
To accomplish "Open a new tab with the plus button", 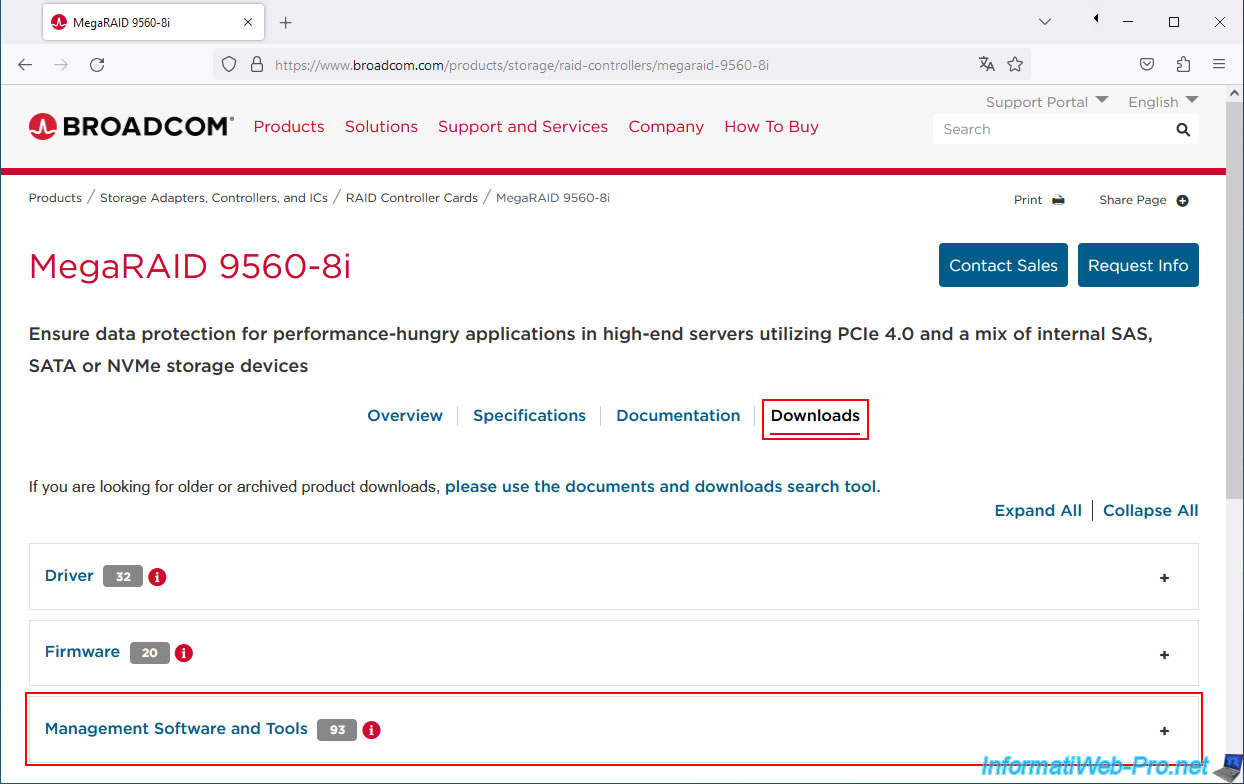I will 285,22.
